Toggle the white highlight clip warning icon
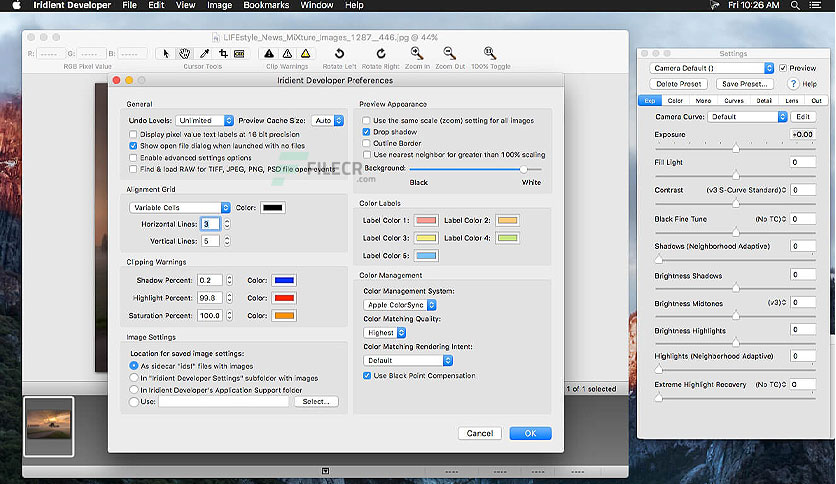 [x=287, y=53]
